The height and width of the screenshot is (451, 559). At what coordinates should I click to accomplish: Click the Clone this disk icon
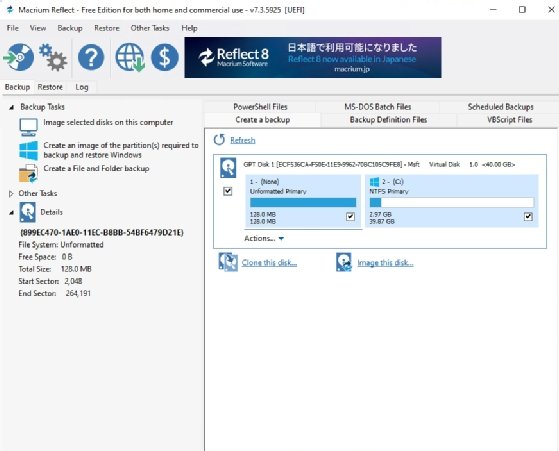228,262
